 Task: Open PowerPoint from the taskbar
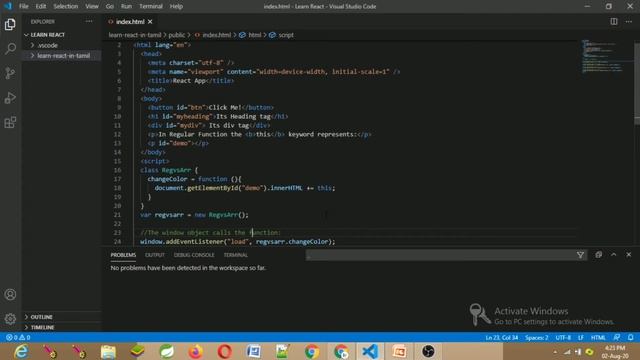click(x=399, y=351)
